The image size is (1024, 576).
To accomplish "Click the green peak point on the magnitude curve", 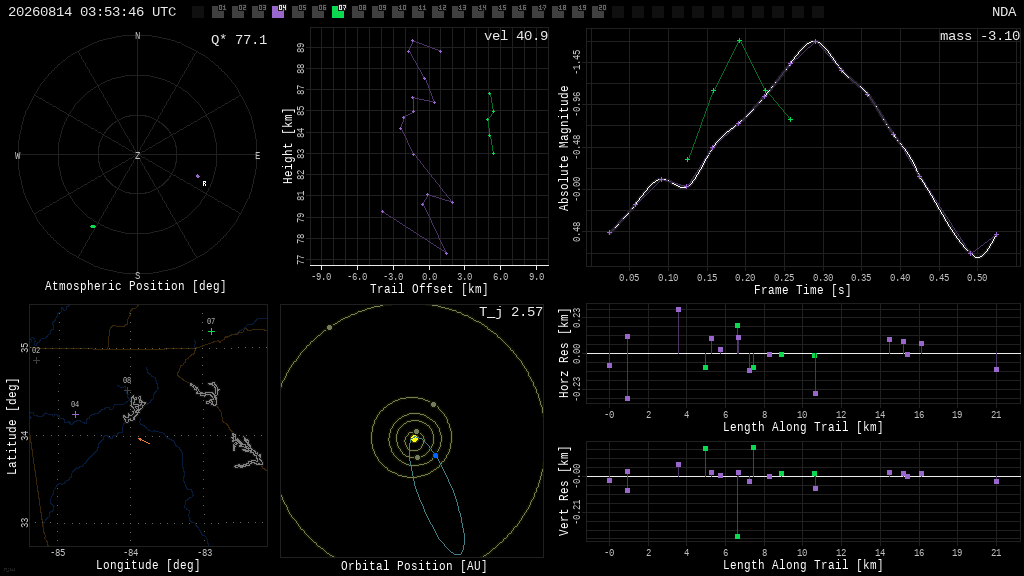I will pos(739,40).
